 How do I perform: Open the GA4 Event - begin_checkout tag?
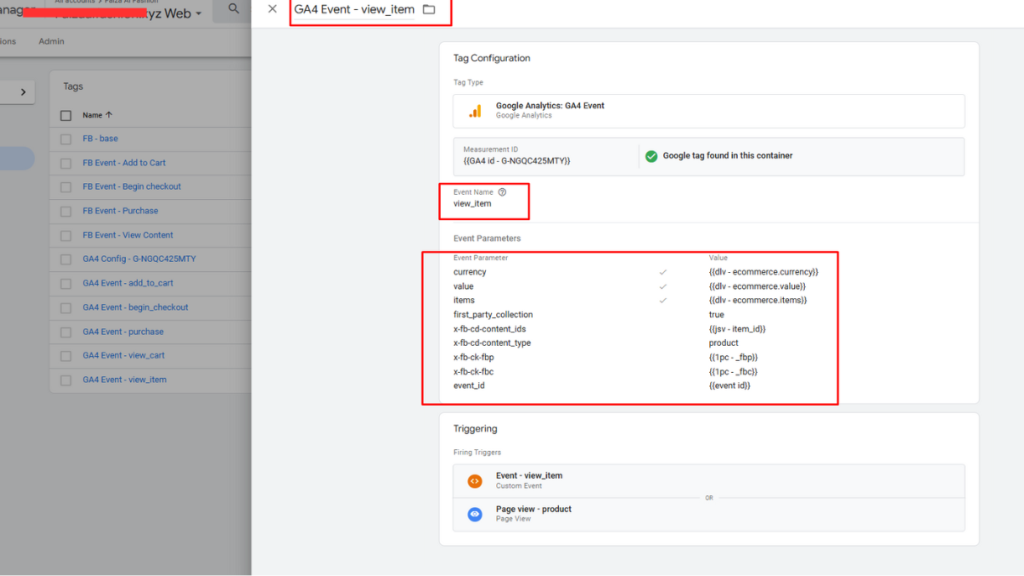point(135,307)
